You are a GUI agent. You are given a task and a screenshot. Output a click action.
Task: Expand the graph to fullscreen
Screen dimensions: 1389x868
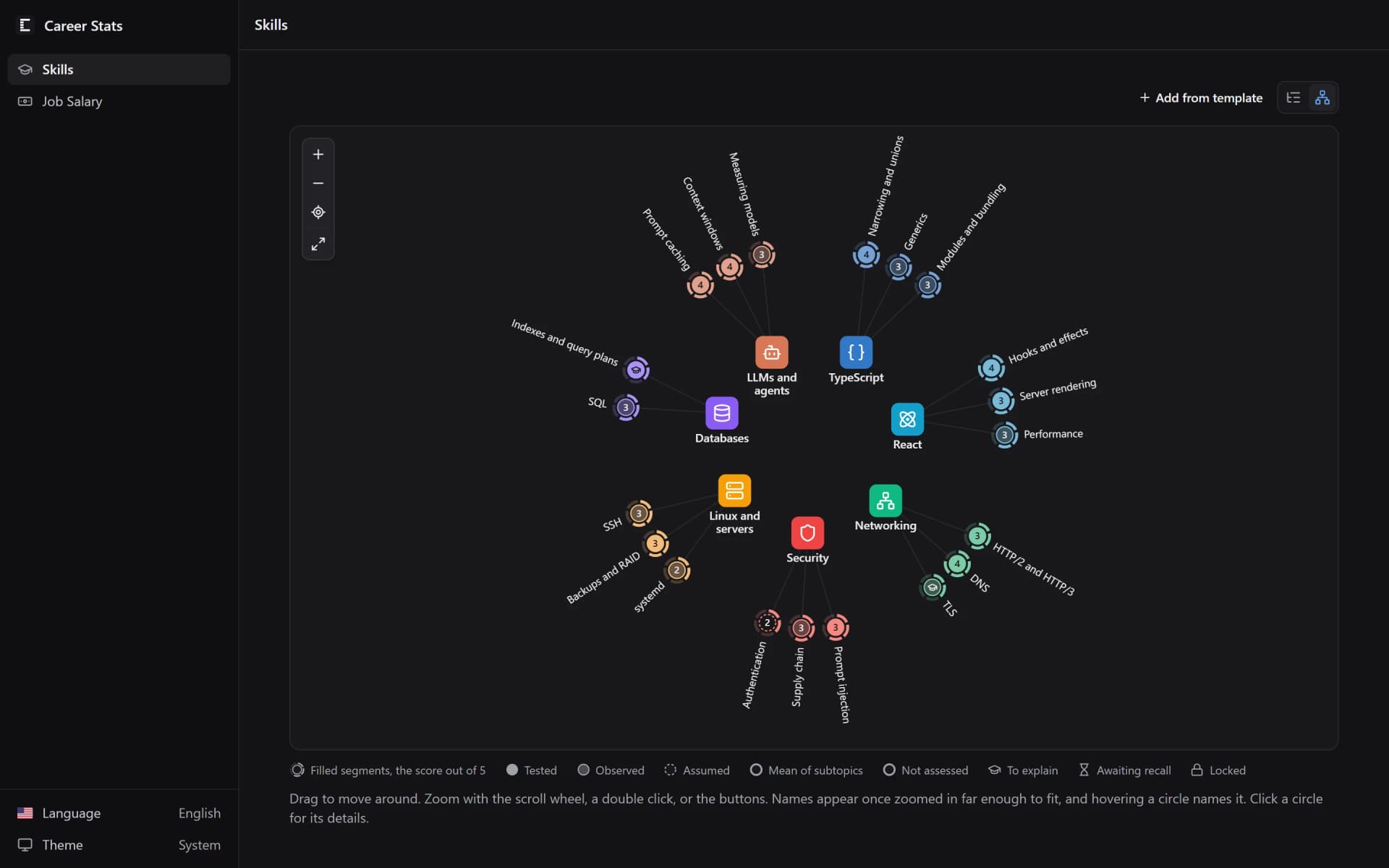tap(318, 244)
